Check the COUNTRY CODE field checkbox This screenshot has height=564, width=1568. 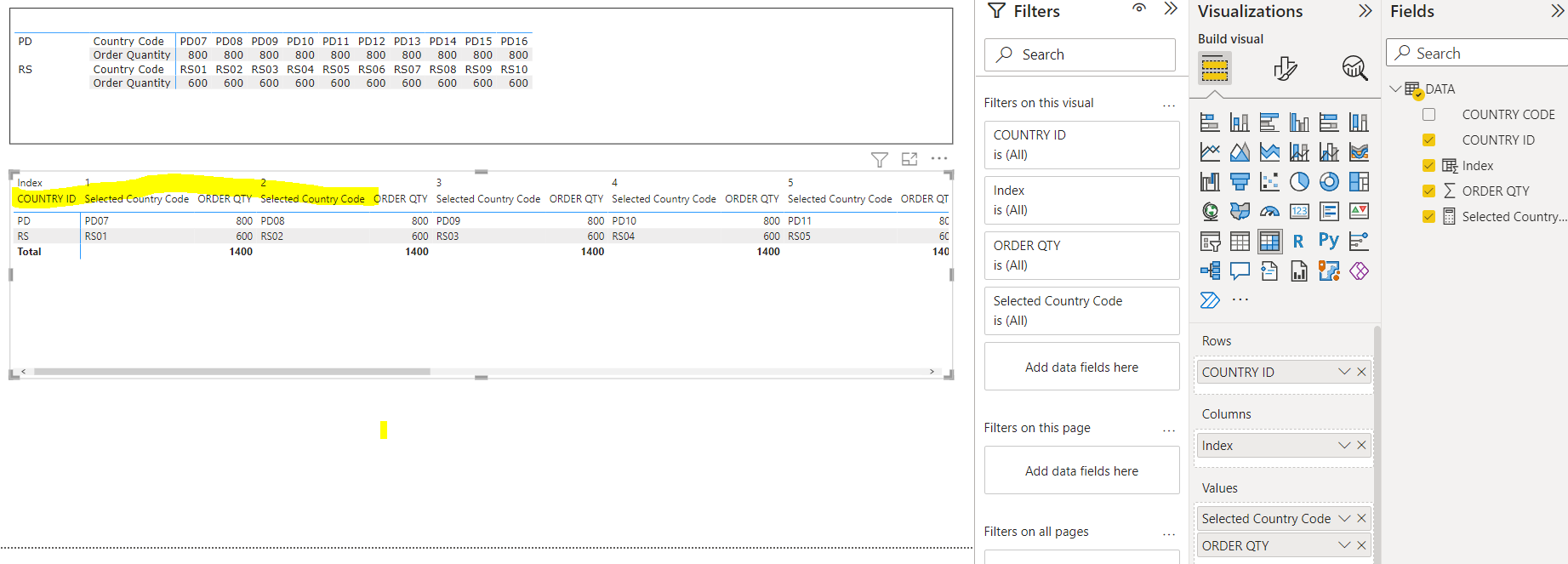pos(1428,114)
